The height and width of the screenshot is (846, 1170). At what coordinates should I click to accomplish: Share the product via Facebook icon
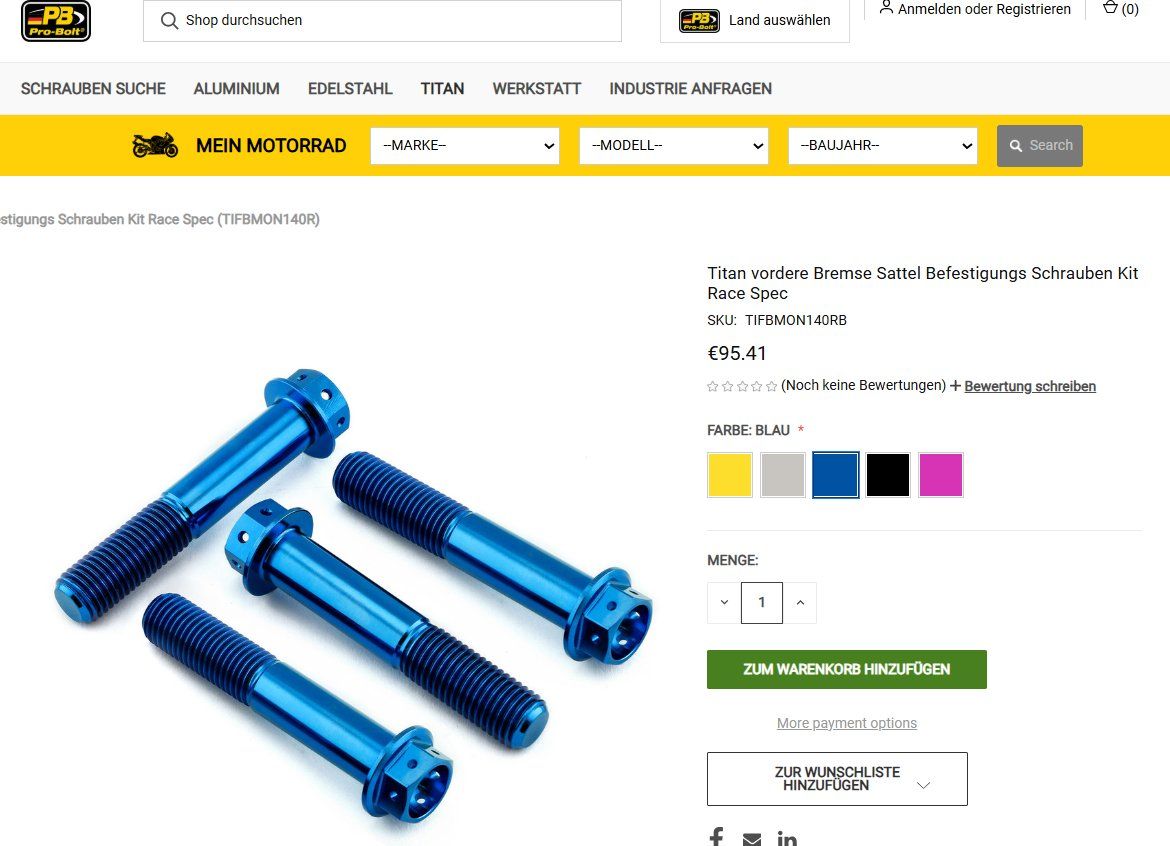pyautogui.click(x=716, y=837)
